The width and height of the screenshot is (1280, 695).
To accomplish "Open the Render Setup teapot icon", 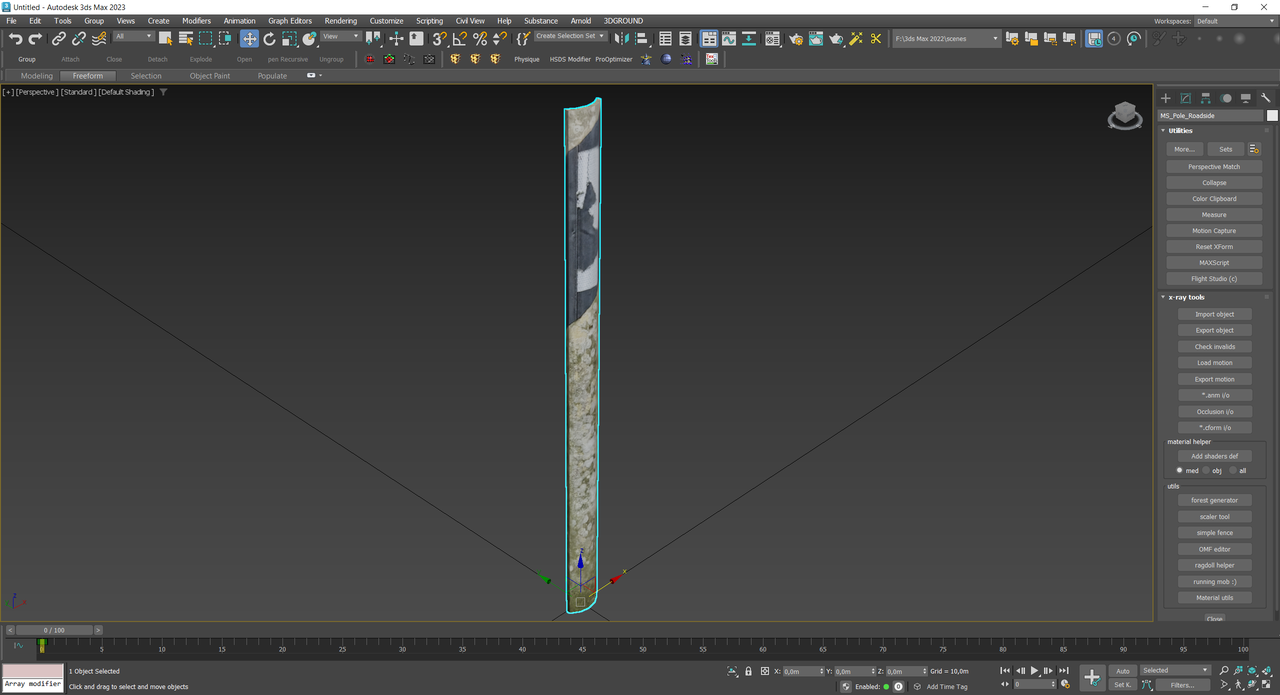I will 795,39.
